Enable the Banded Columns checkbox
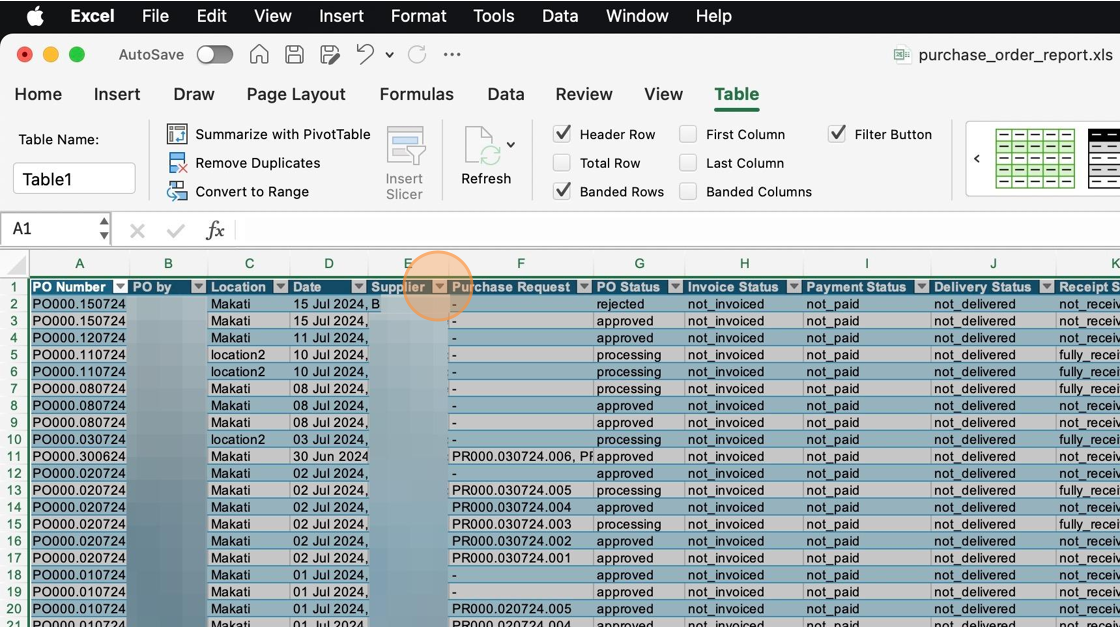The height and width of the screenshot is (628, 1120). click(x=688, y=191)
